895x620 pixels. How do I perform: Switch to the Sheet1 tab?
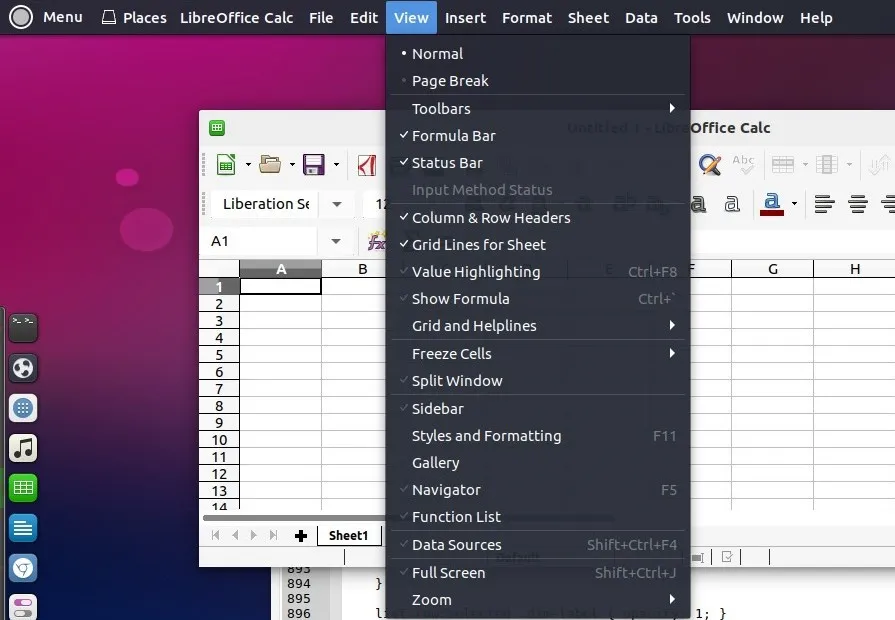coord(348,535)
